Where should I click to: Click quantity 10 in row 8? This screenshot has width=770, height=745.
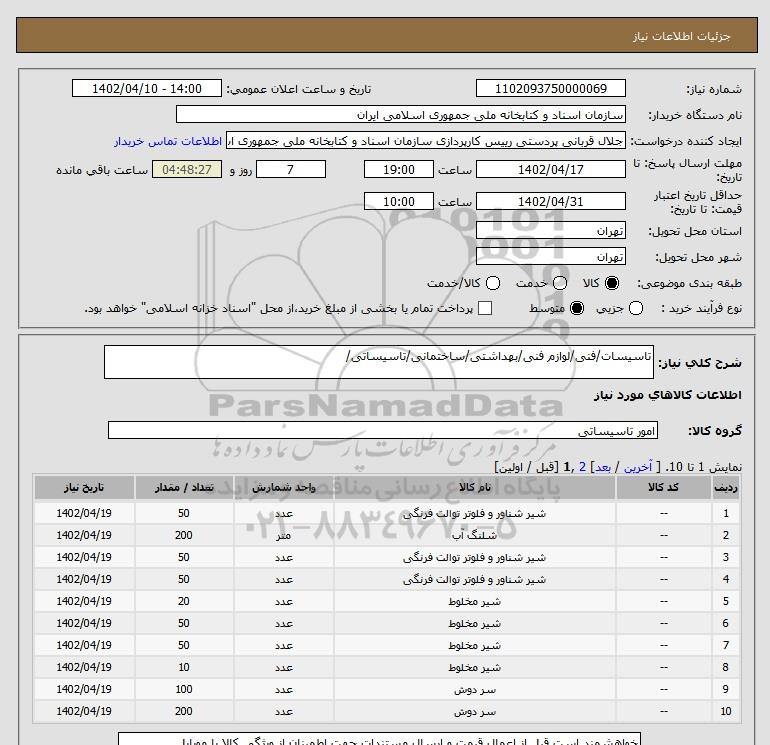click(x=184, y=667)
